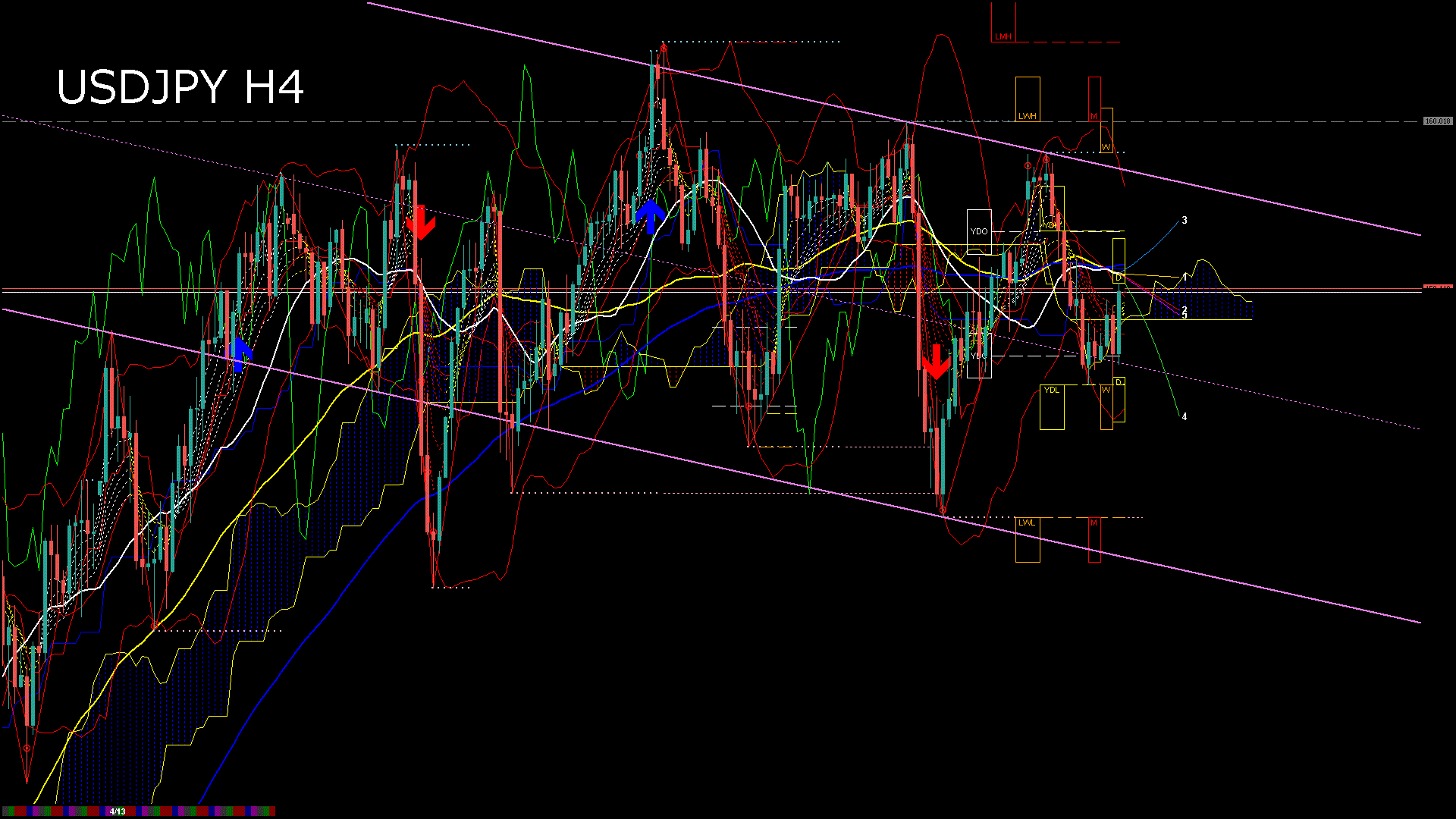1456x819 pixels.
Task: Click the red LMH marker at the top right
Action: [x=1003, y=36]
